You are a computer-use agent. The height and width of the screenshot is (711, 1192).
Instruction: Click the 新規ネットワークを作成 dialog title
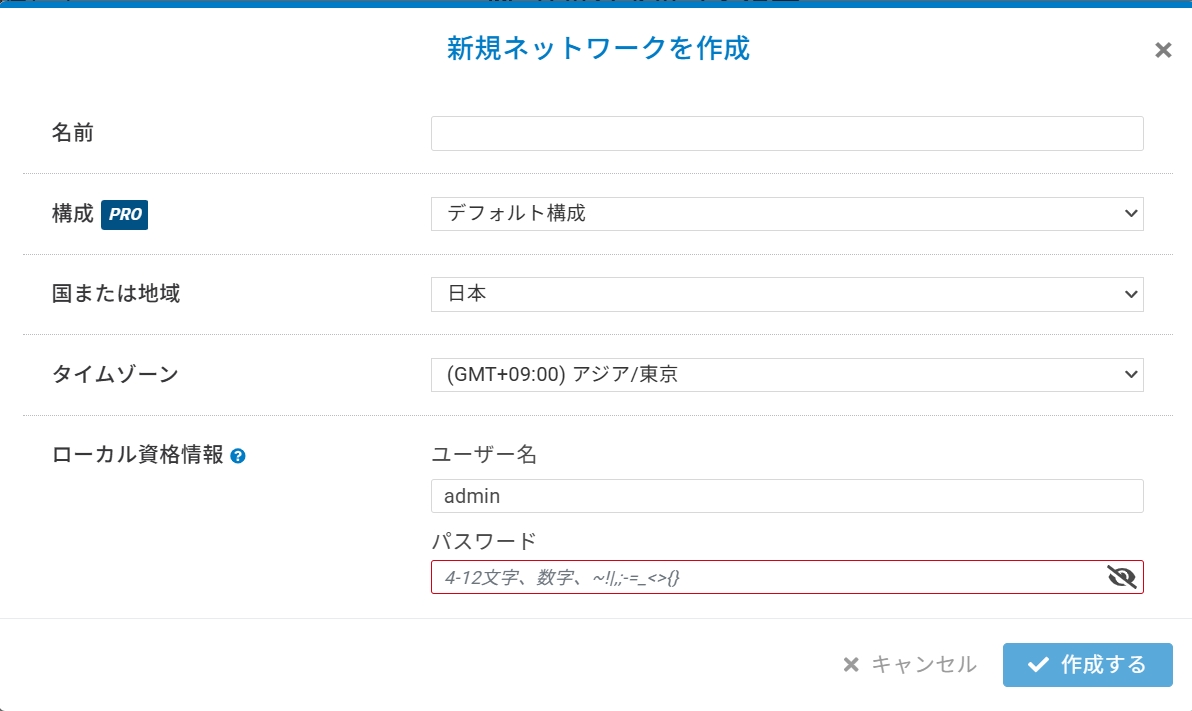pyautogui.click(x=598, y=48)
